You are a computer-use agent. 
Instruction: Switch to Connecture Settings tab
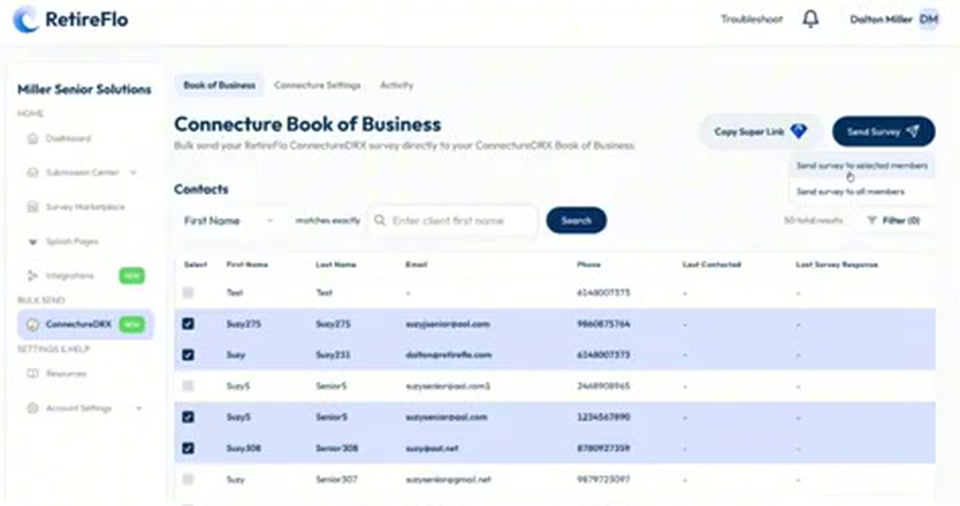click(x=317, y=85)
